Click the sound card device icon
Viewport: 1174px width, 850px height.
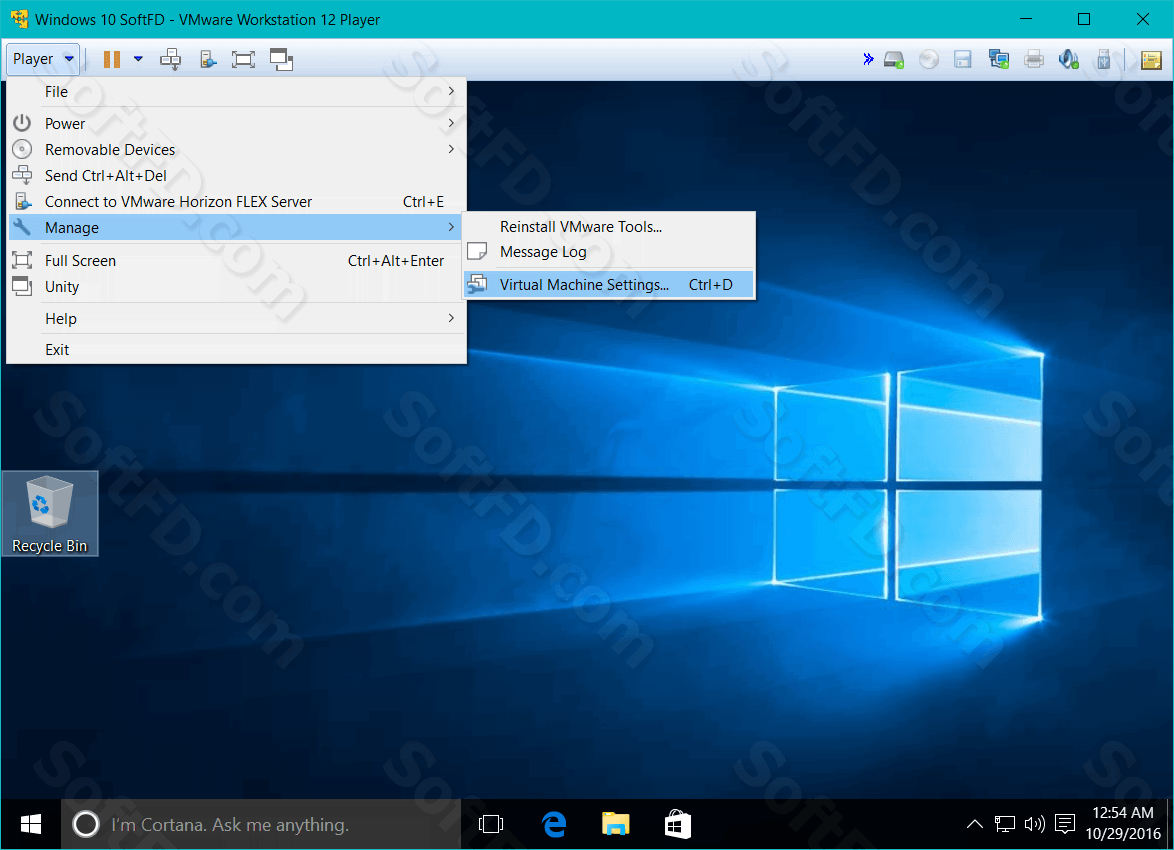1068,60
